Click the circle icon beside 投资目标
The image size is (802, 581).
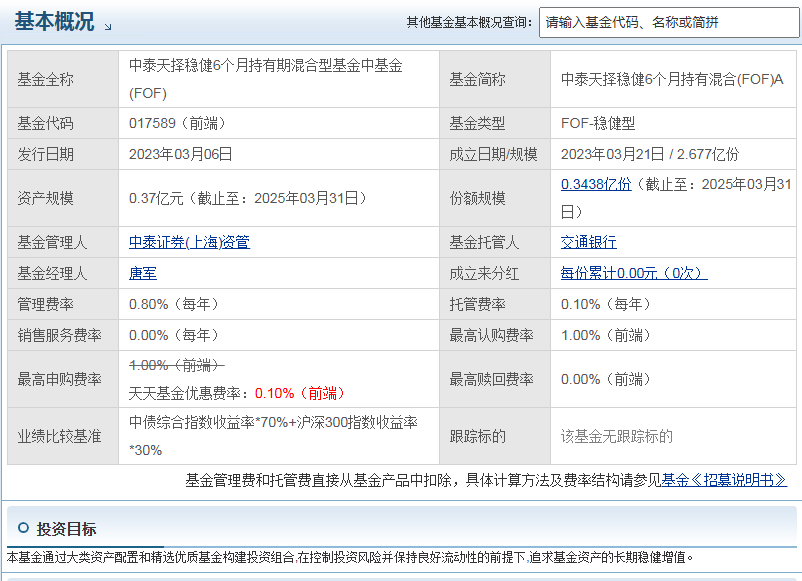click(23, 528)
